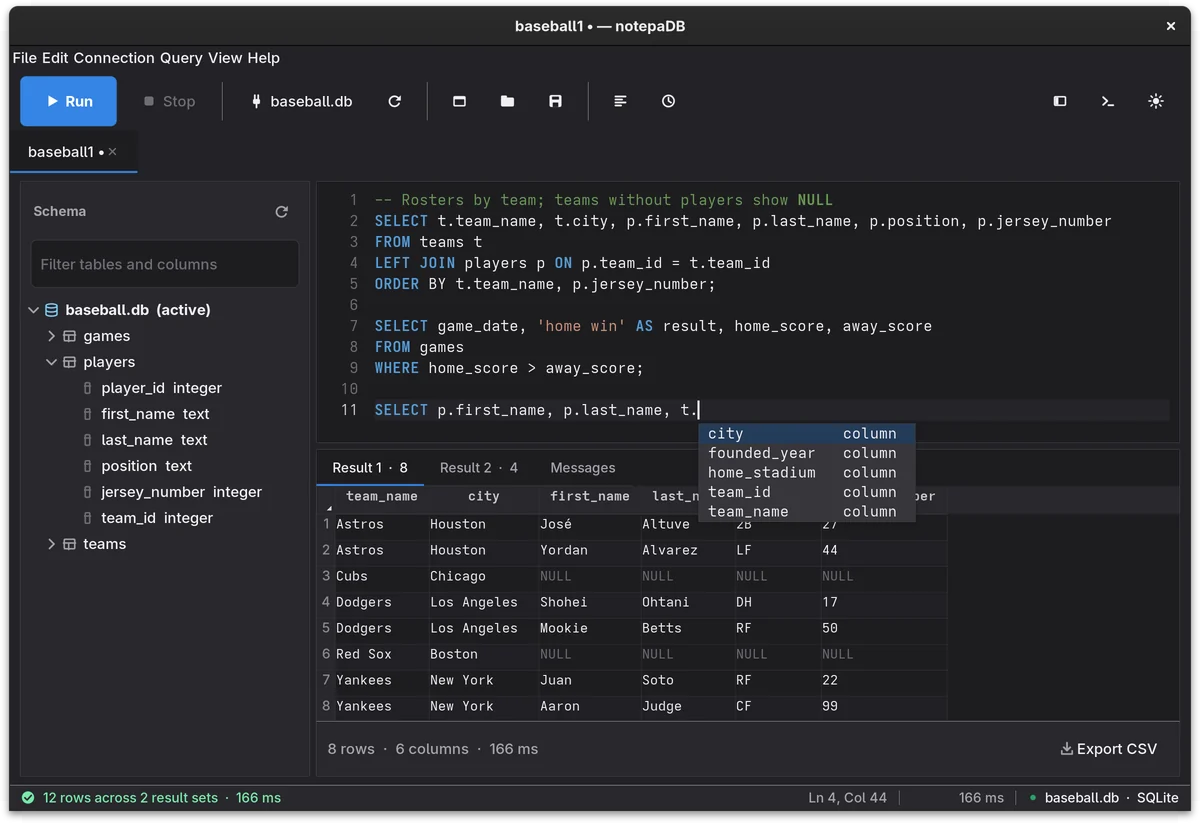Open the View menu

click(x=225, y=58)
